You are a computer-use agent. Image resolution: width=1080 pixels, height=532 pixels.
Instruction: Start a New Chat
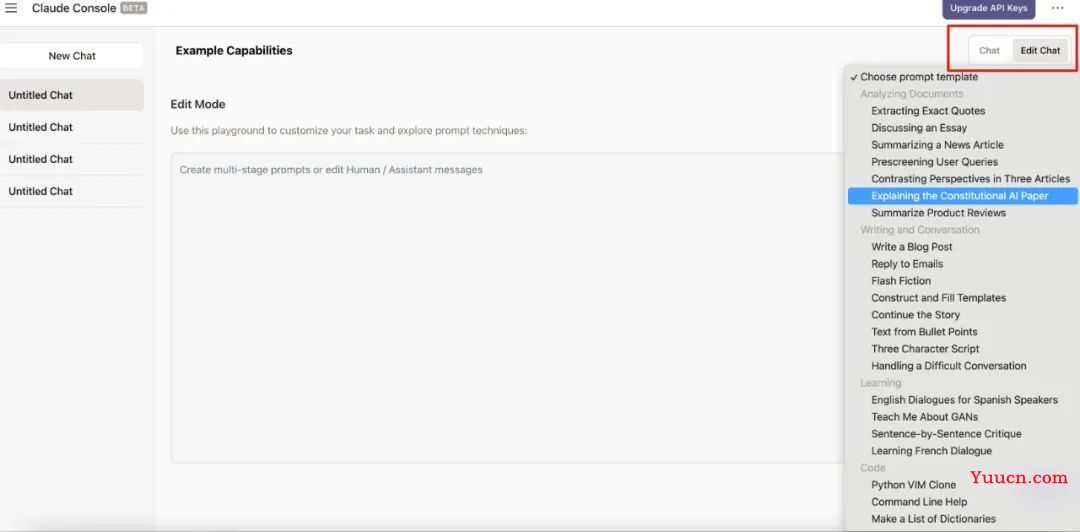pyautogui.click(x=72, y=56)
